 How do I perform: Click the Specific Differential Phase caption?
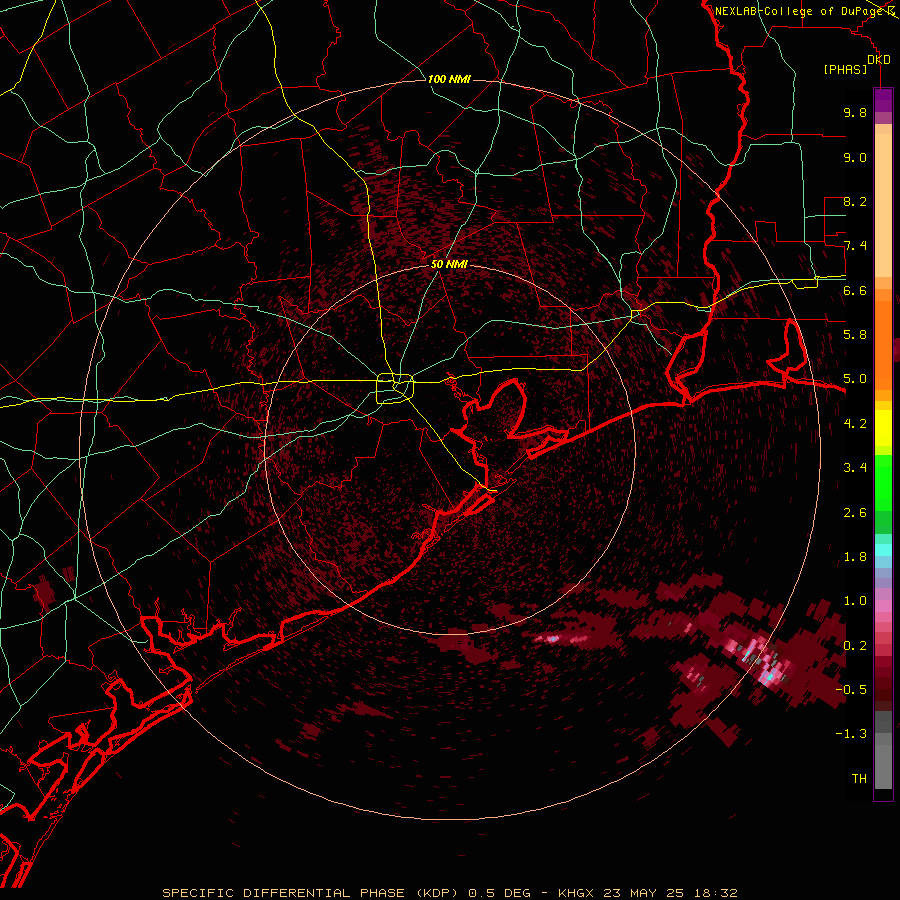coord(449,893)
